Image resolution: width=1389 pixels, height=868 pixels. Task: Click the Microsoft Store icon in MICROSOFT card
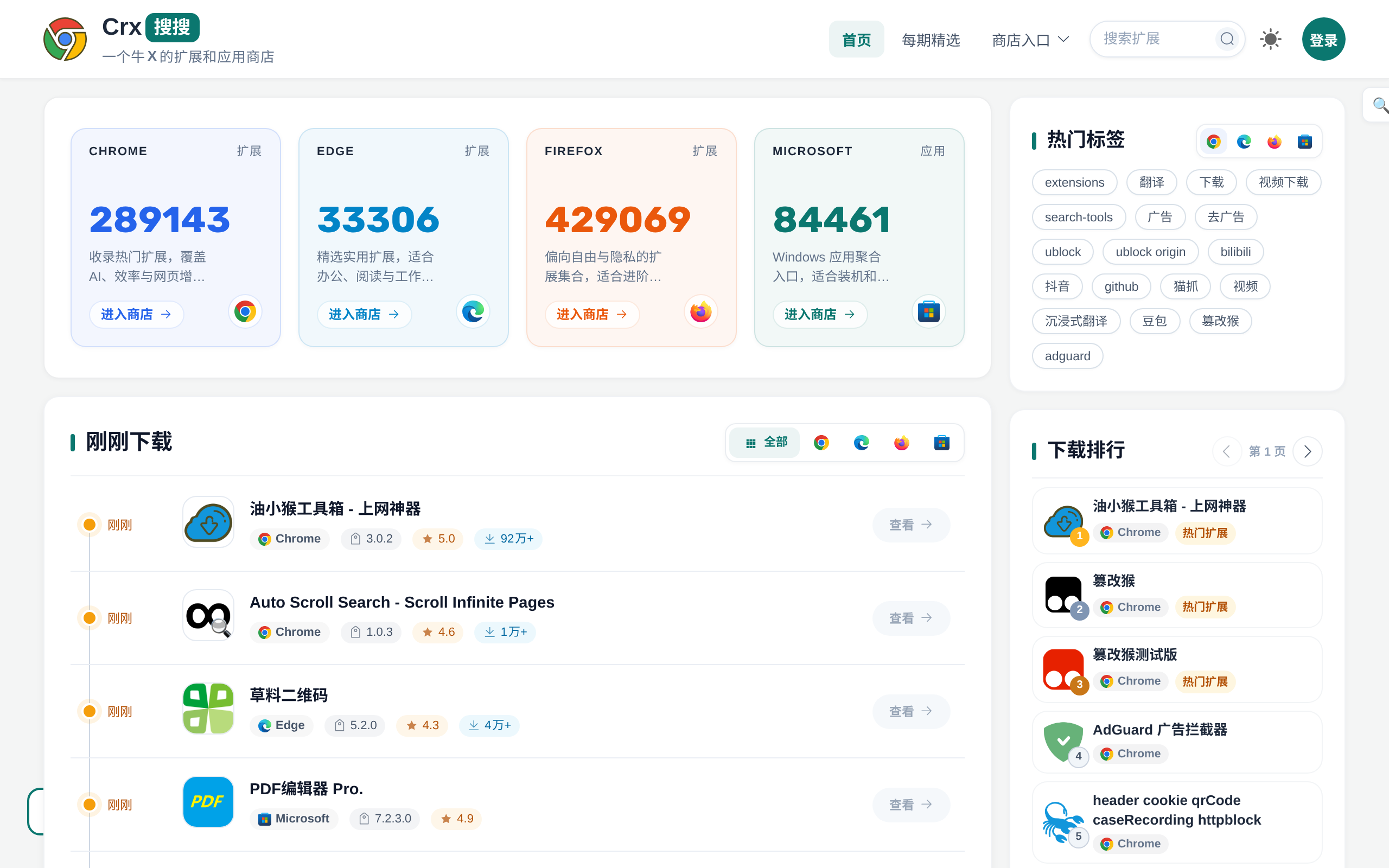(929, 312)
